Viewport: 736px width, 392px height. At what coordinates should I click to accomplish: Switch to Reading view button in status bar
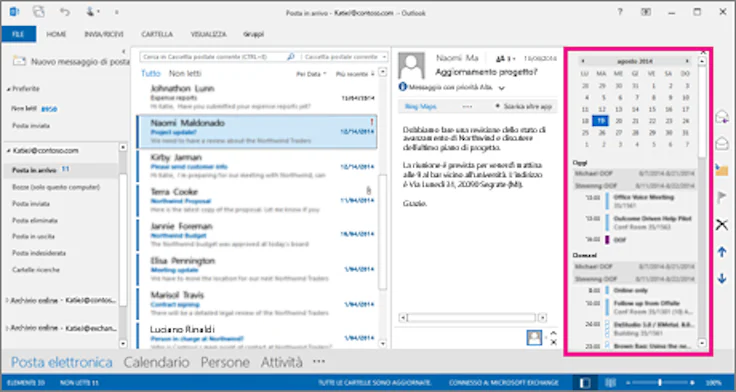click(610, 383)
